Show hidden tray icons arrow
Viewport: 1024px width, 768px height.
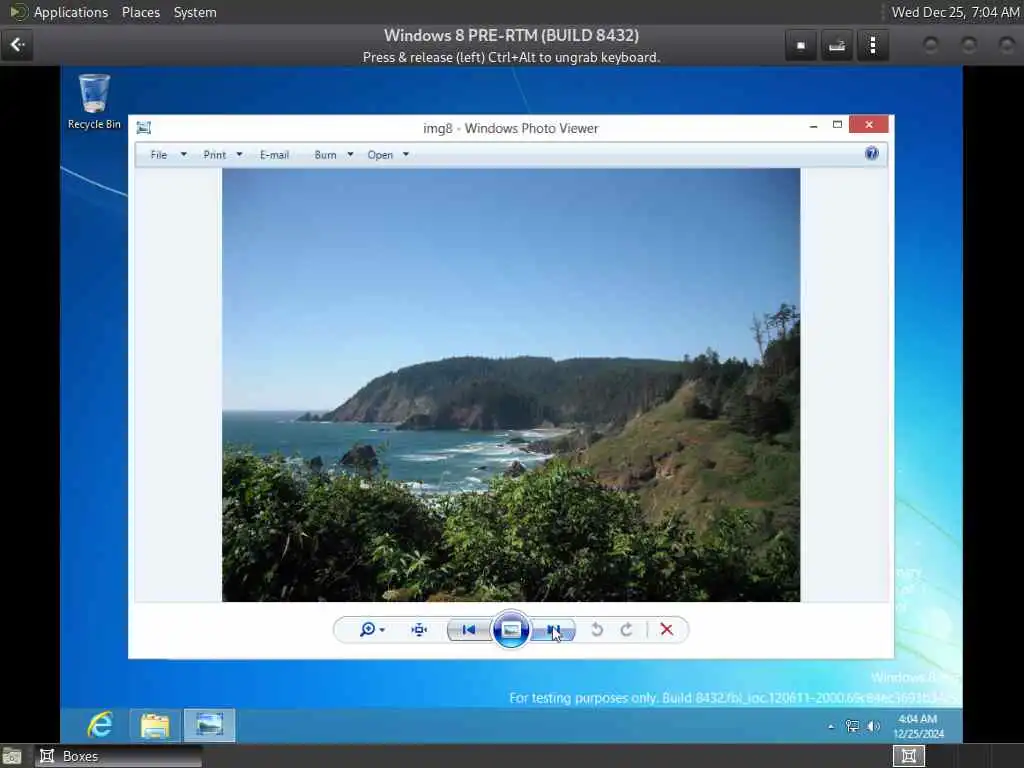(831, 726)
